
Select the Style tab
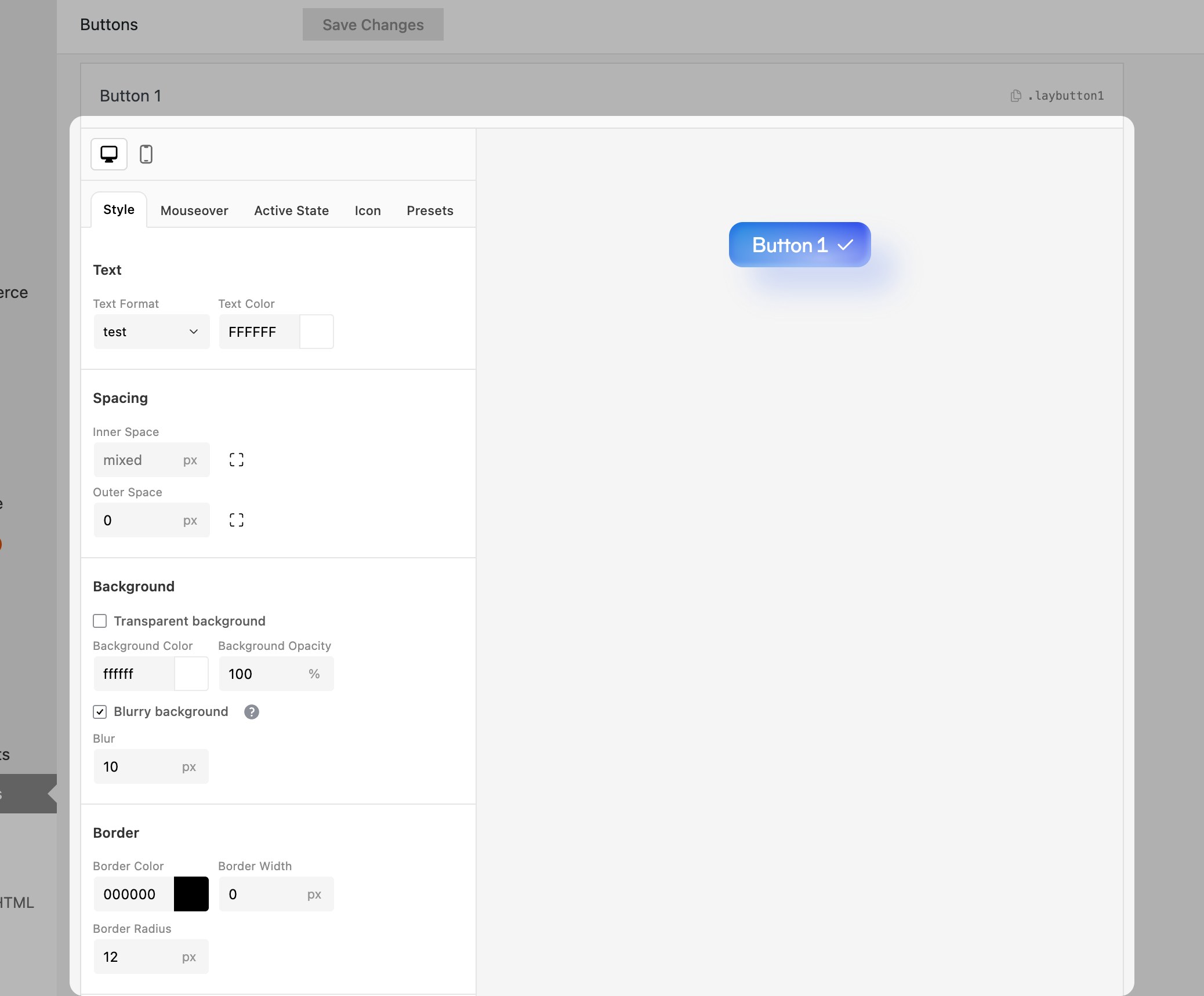[119, 210]
